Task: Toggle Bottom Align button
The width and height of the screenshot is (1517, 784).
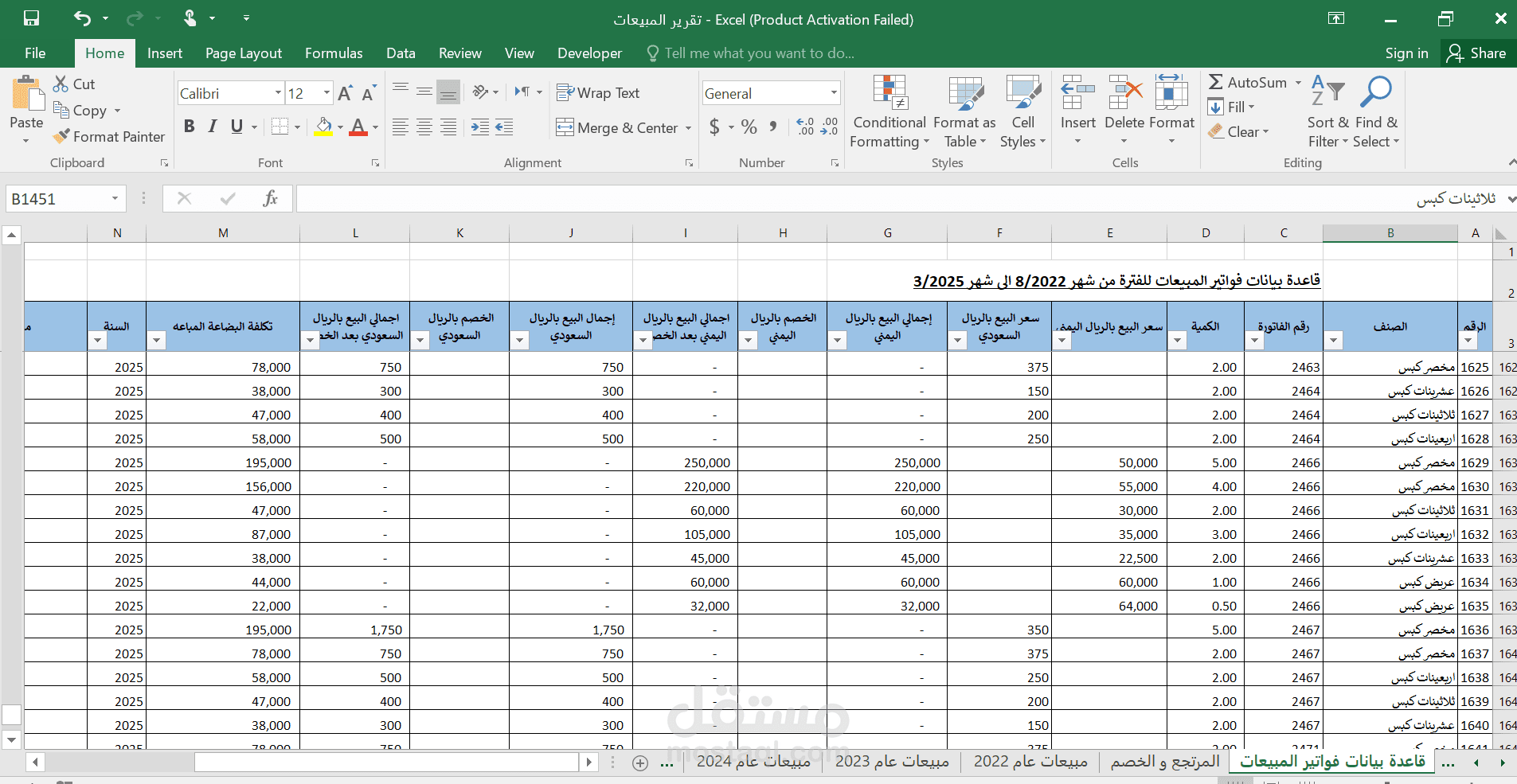Action: coord(448,92)
